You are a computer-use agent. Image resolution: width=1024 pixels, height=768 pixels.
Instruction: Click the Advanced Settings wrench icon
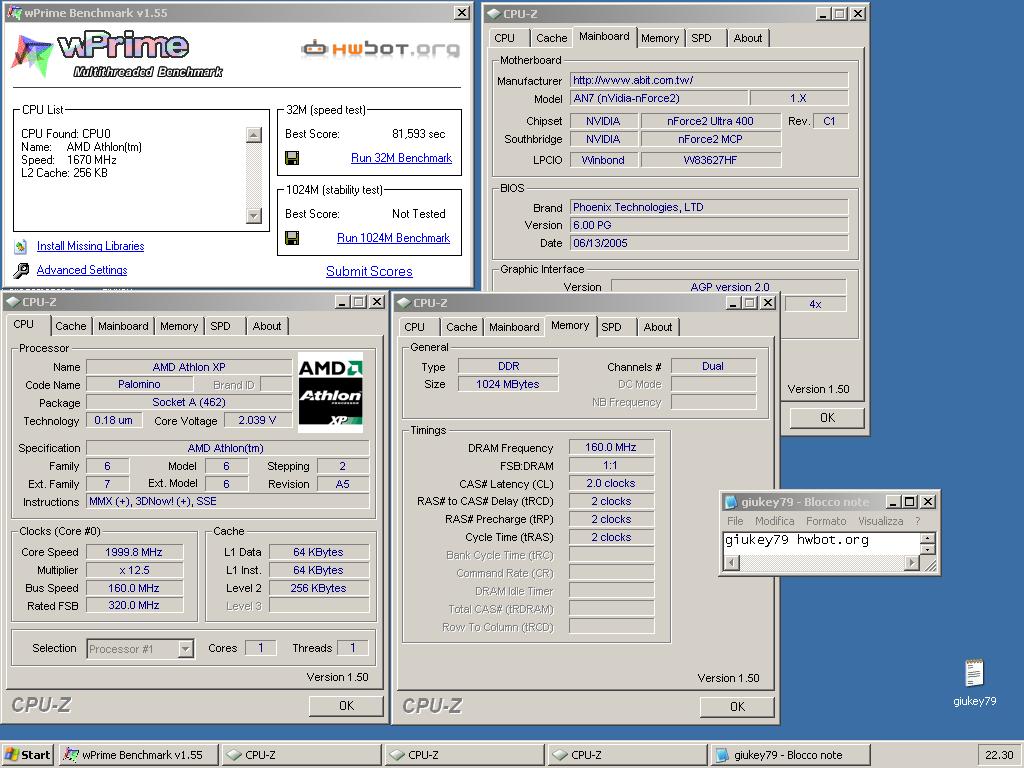(x=22, y=270)
